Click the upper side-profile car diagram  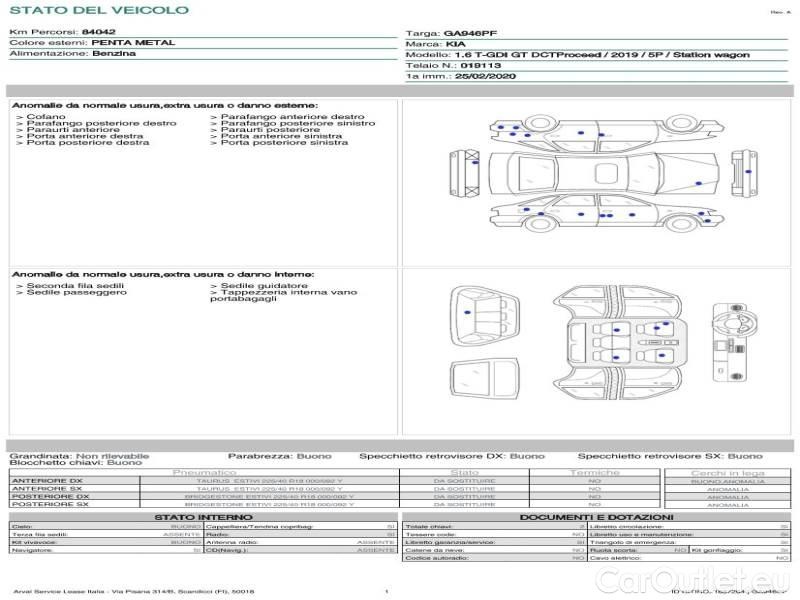tap(606, 131)
